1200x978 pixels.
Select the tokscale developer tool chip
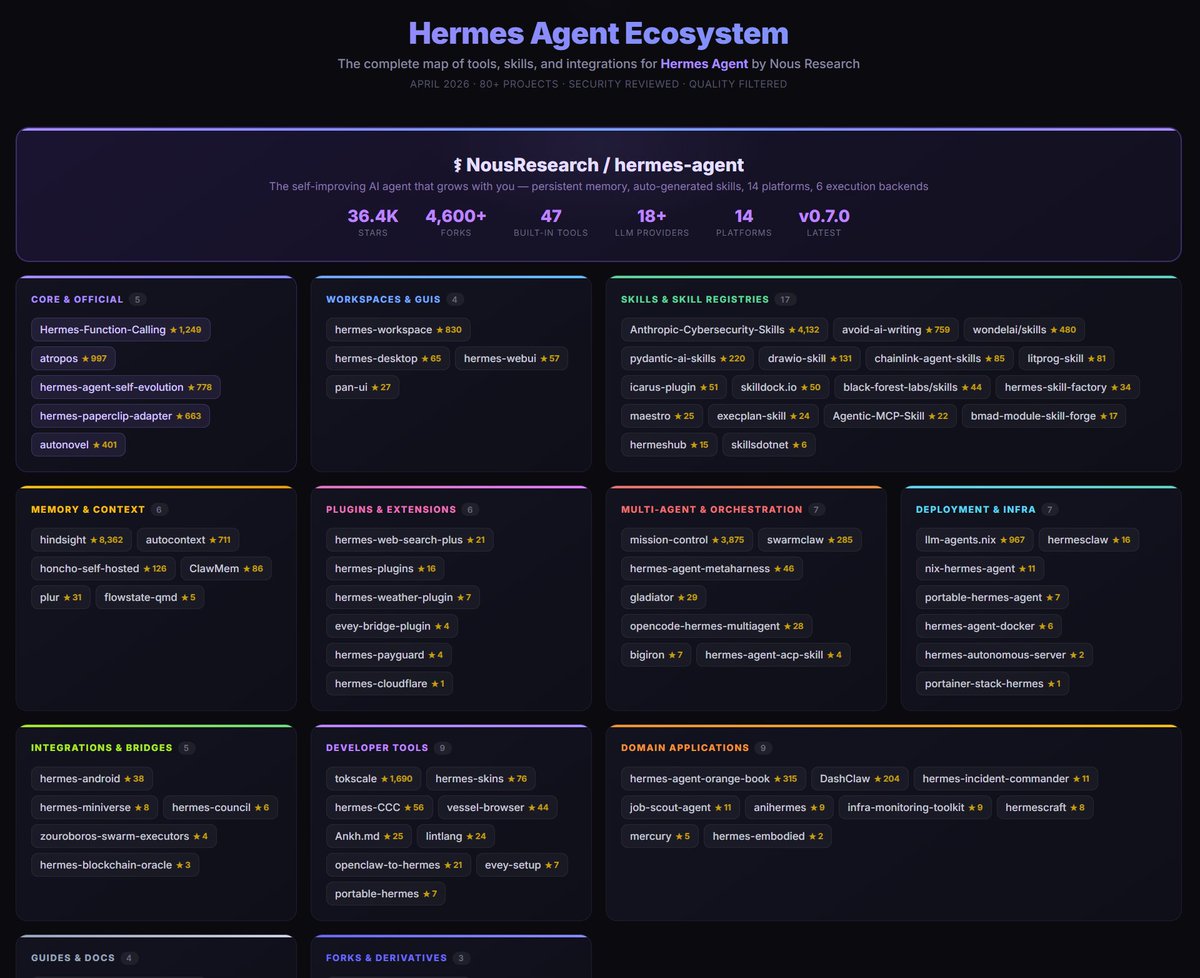click(373, 778)
